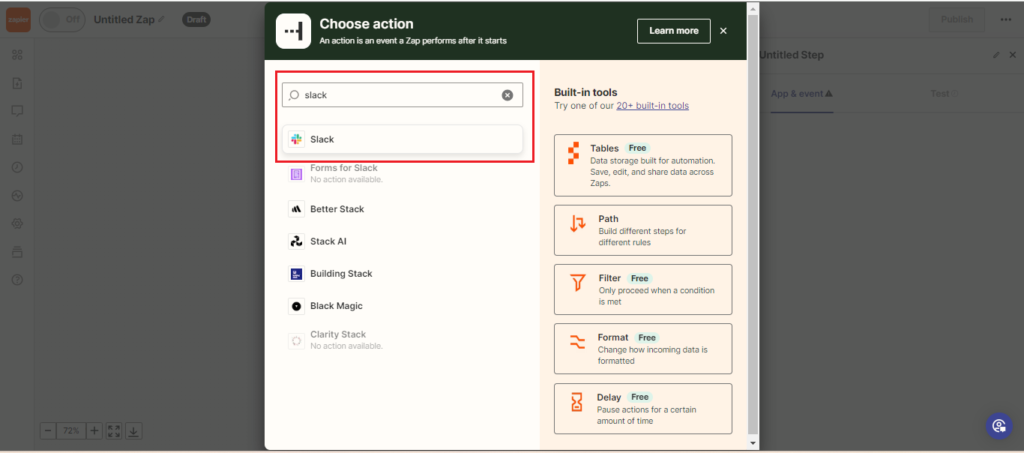Open the apps grid sidebar icon
Image resolution: width=1024 pixels, height=453 pixels.
click(18, 55)
